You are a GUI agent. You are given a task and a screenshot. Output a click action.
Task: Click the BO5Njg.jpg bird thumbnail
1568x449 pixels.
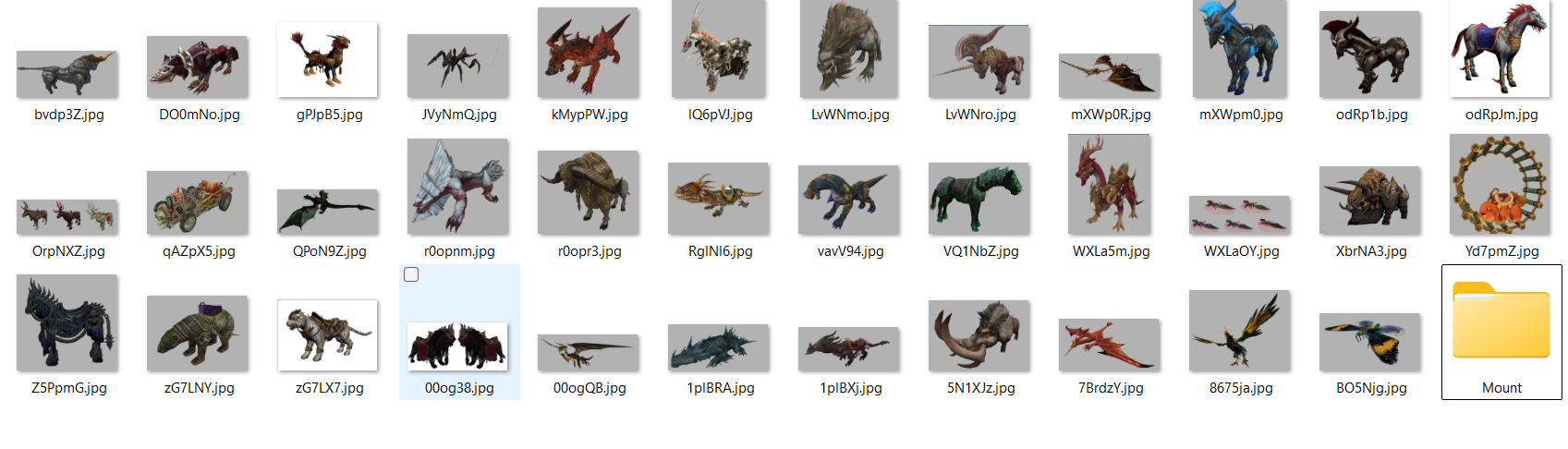tap(1370, 341)
